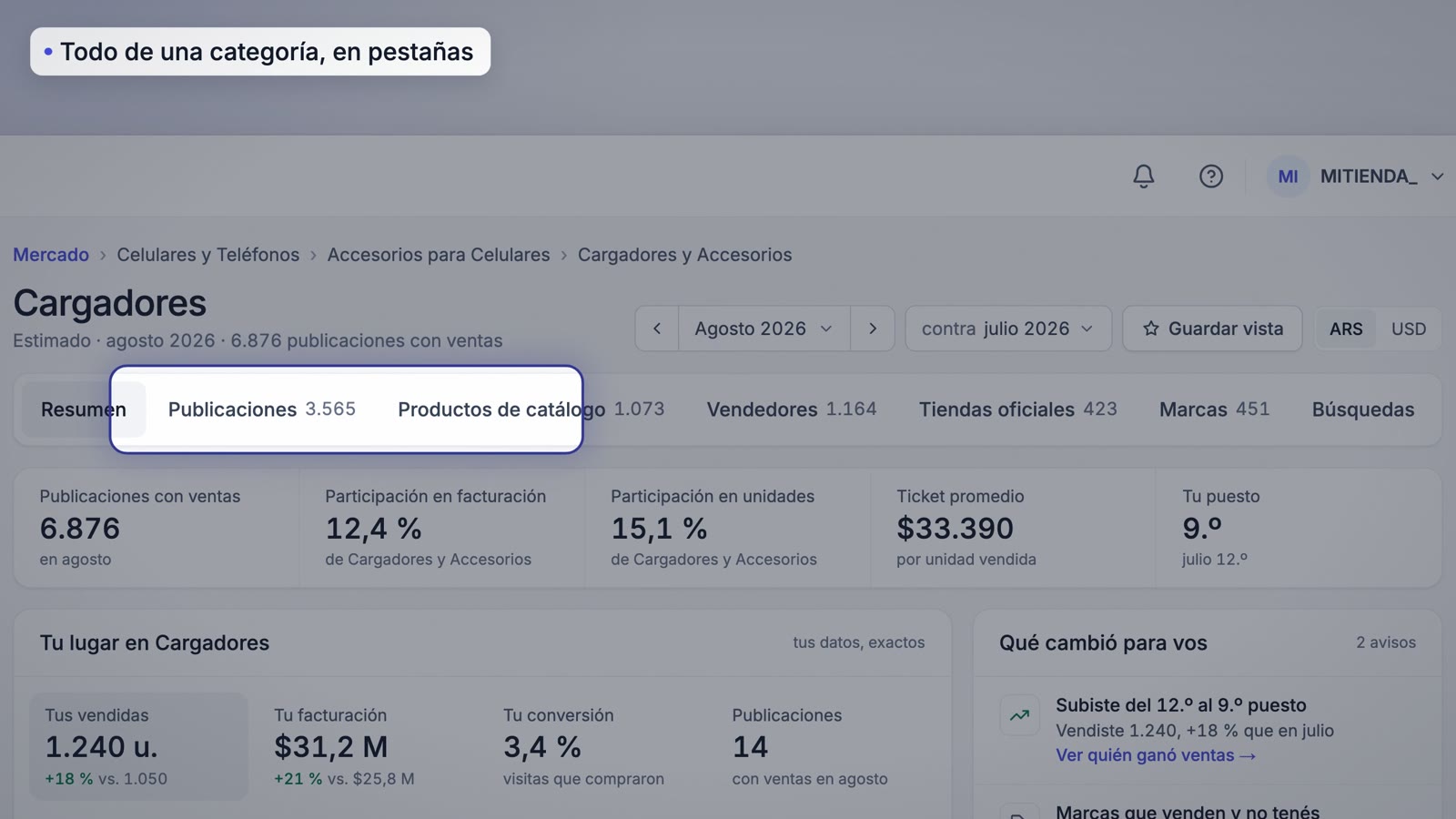
Task: Click 'Subiste del 12.º al 9.º puesto' heading
Action: (x=1181, y=705)
